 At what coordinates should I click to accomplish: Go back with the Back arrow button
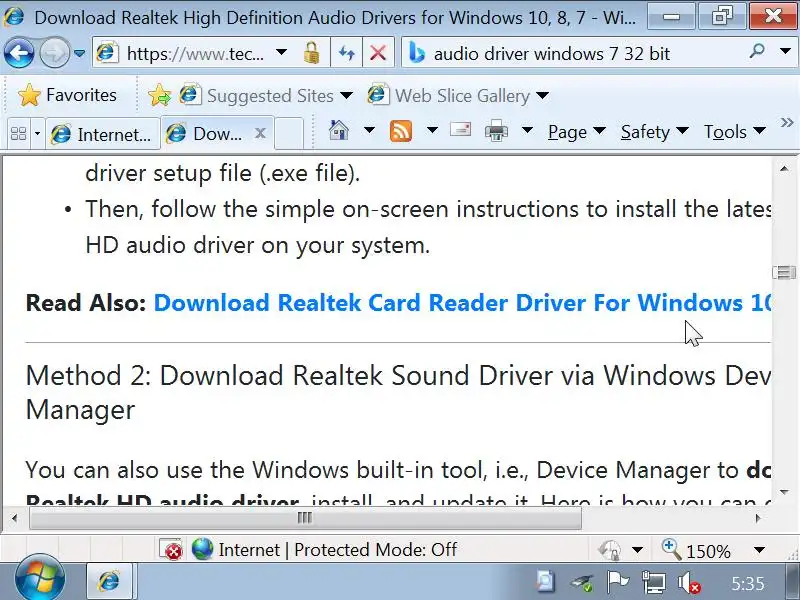18,53
